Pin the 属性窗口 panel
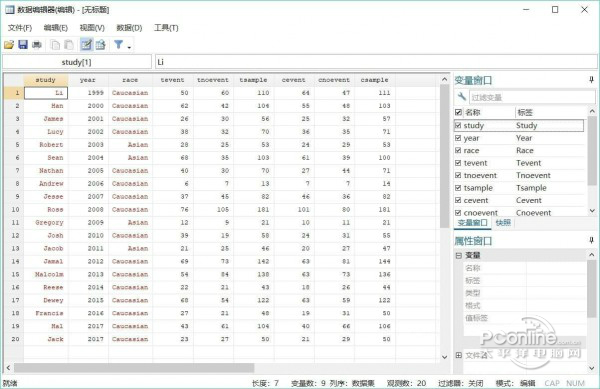Screen dimensions: 600x389 coord(591,241)
